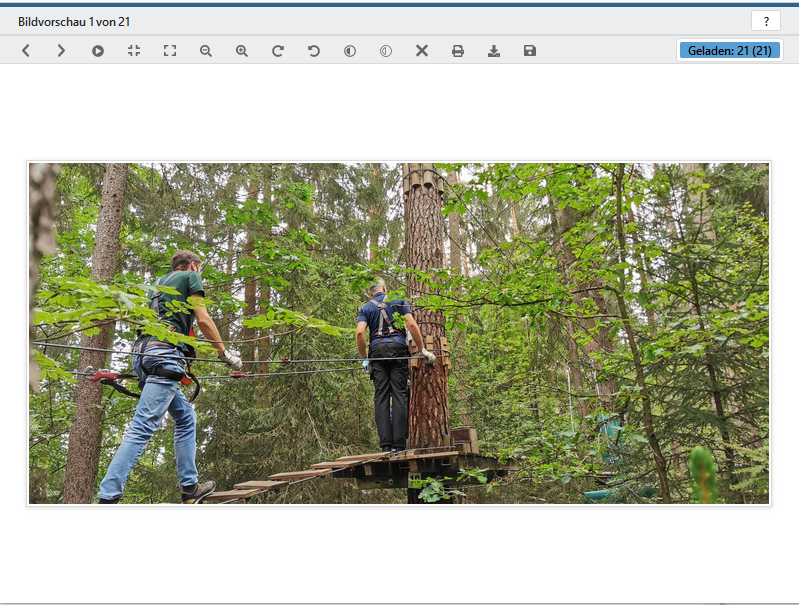
Task: Open help with the question mark button
Action: coord(765,21)
